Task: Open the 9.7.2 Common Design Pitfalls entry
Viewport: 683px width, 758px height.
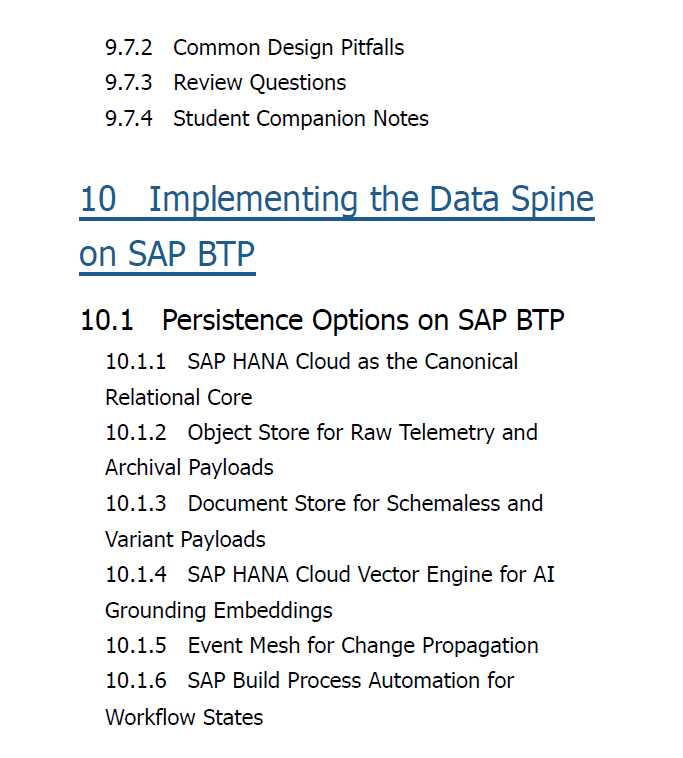Action: tap(254, 48)
